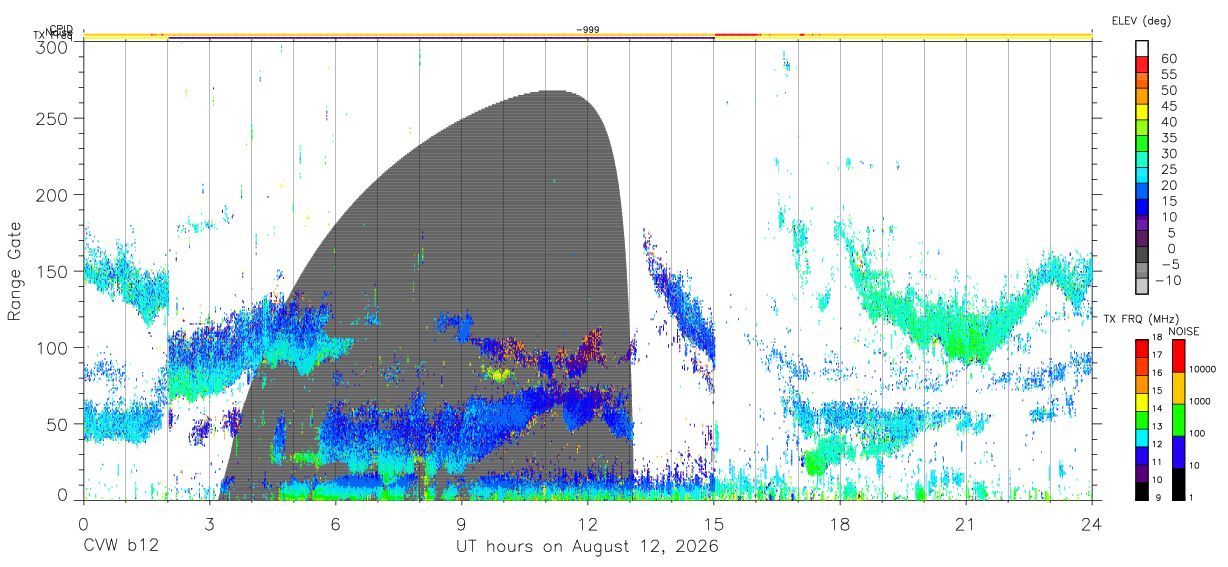The image size is (1228, 567).
Task: Pick the black swatch in the TX FRQ colorbar
Action: (1142, 491)
